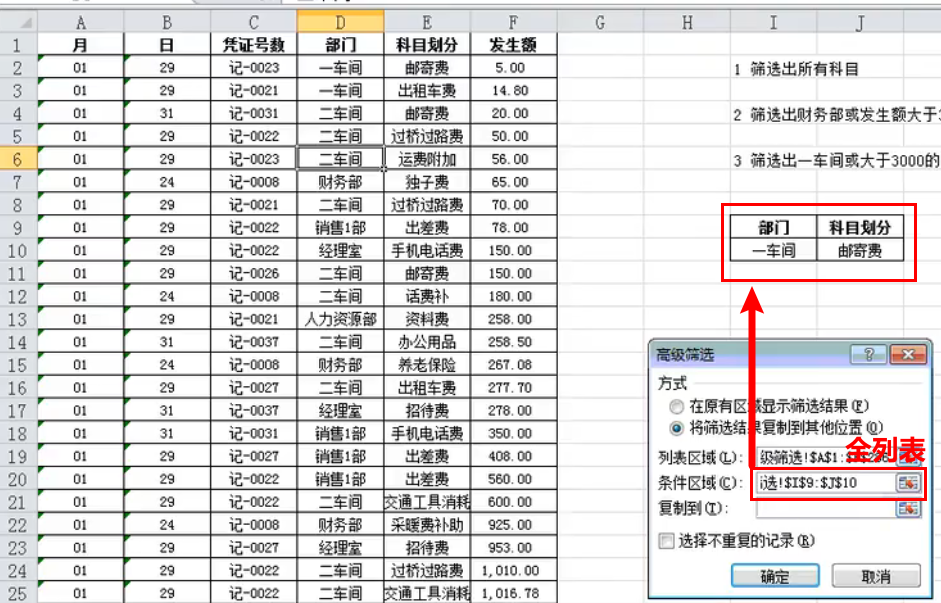Select row 6 header
The height and width of the screenshot is (603, 941).
(x=19, y=159)
